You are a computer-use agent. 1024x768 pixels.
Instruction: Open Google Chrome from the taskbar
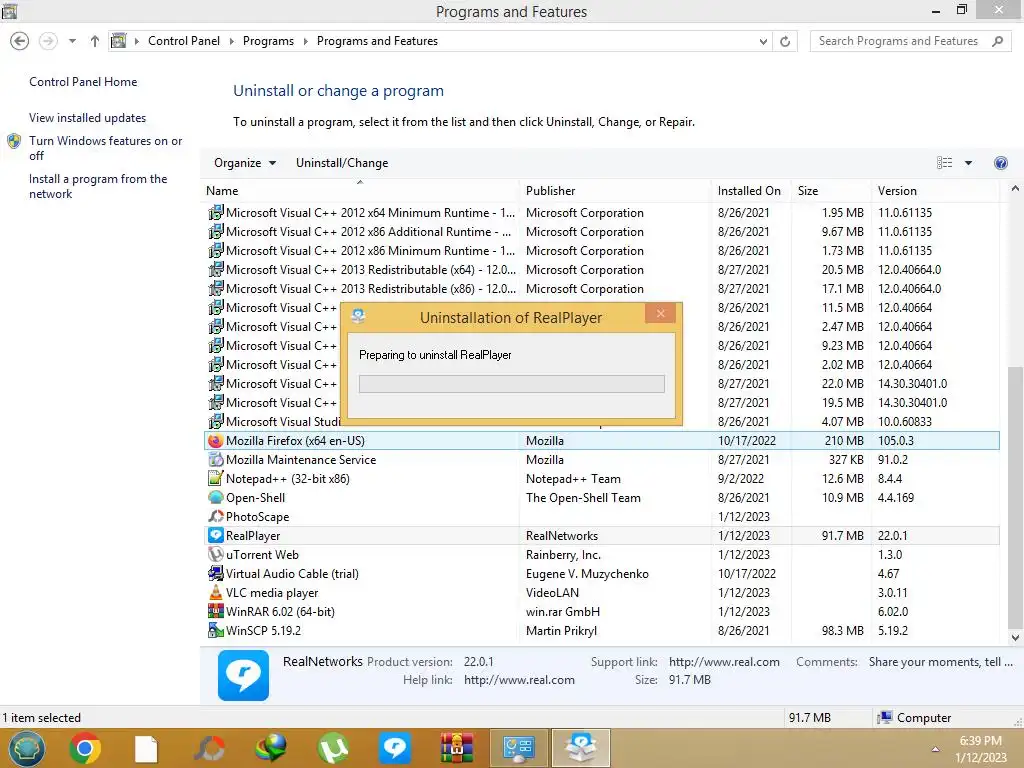click(x=85, y=748)
